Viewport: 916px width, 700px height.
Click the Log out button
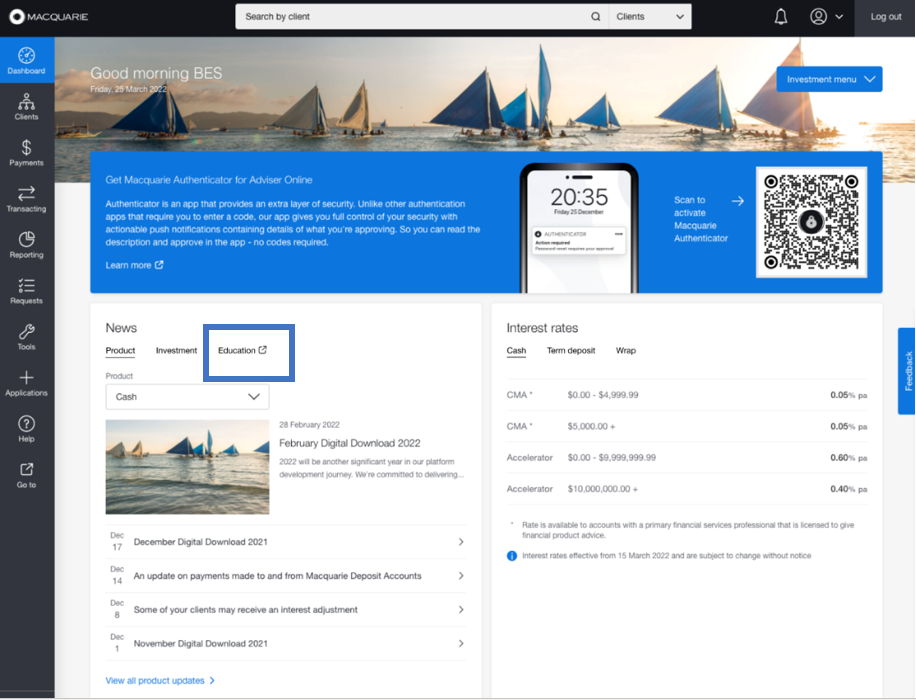click(885, 17)
